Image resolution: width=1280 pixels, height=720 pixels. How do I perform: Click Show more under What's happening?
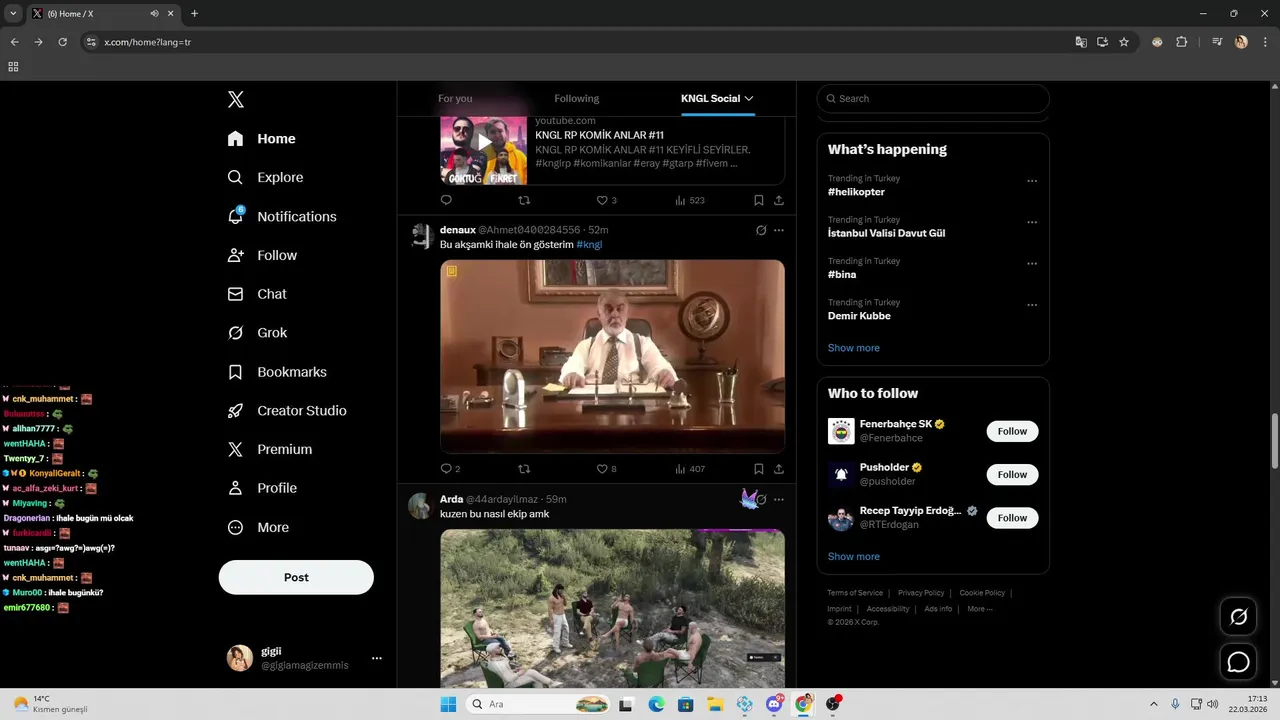coord(854,348)
